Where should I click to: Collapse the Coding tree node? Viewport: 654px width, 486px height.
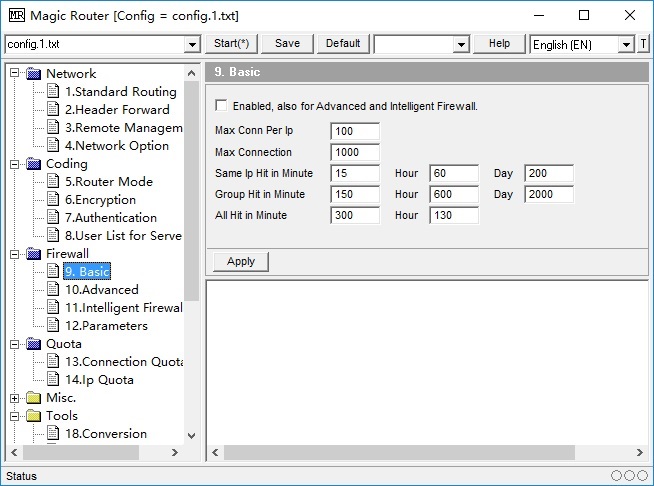pyautogui.click(x=14, y=164)
